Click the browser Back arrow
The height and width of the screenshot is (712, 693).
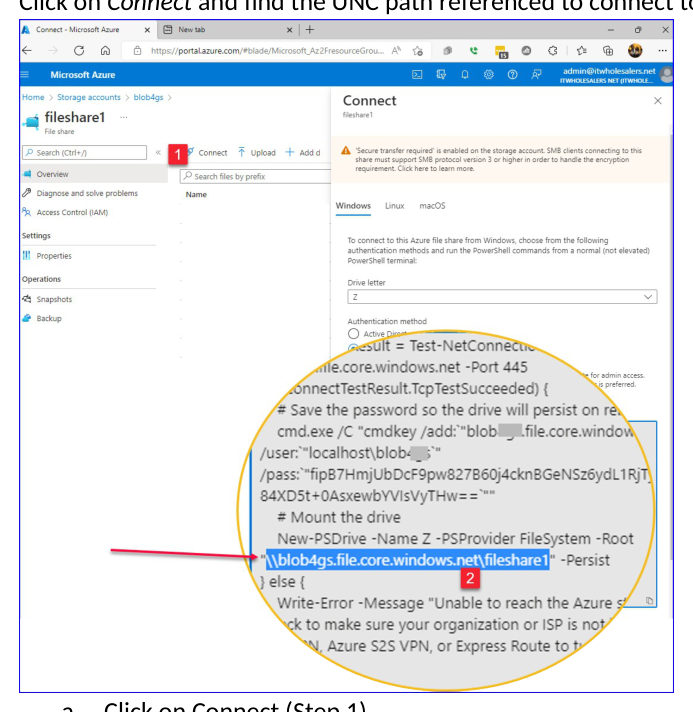[27, 50]
